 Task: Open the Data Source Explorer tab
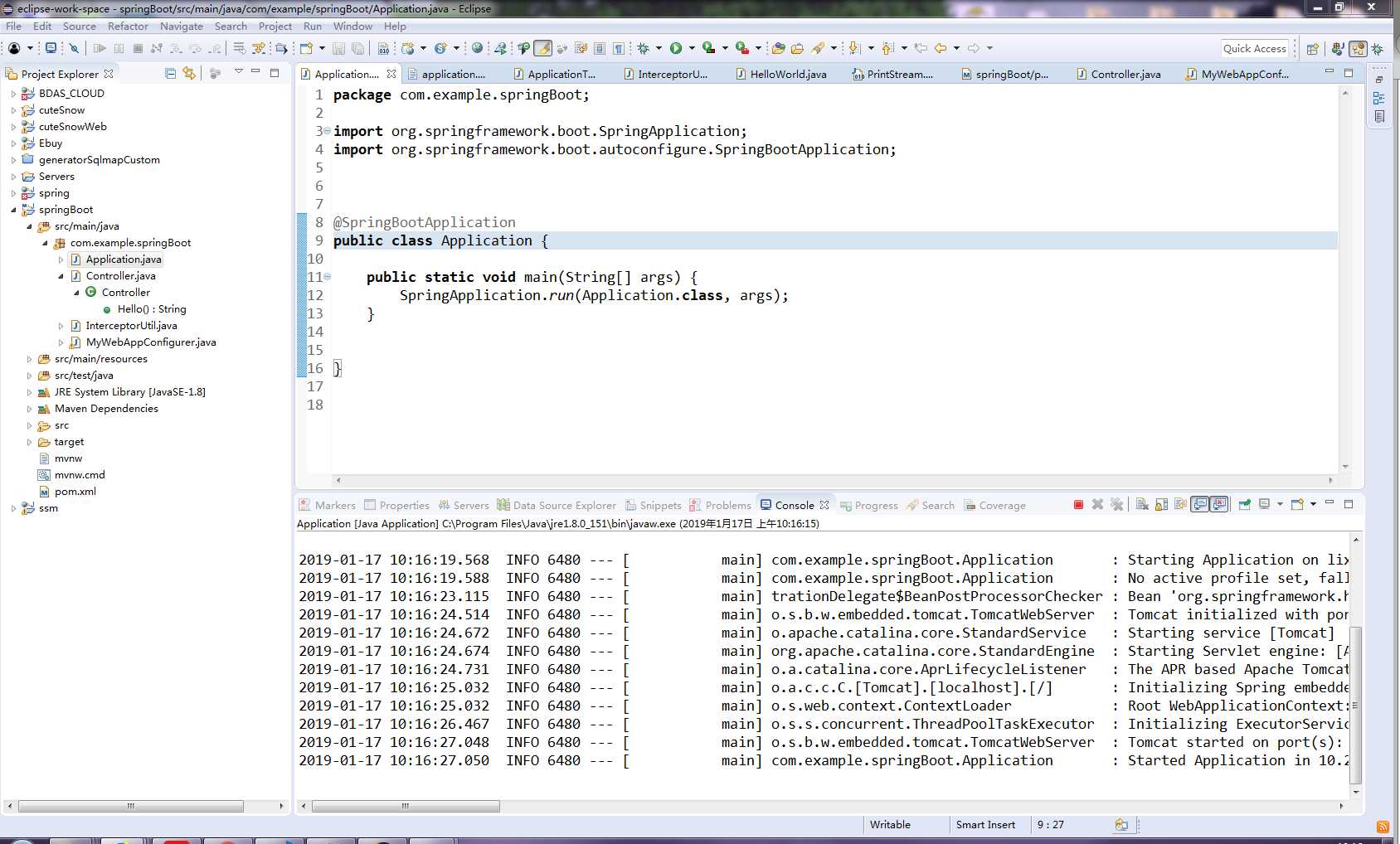tap(557, 505)
